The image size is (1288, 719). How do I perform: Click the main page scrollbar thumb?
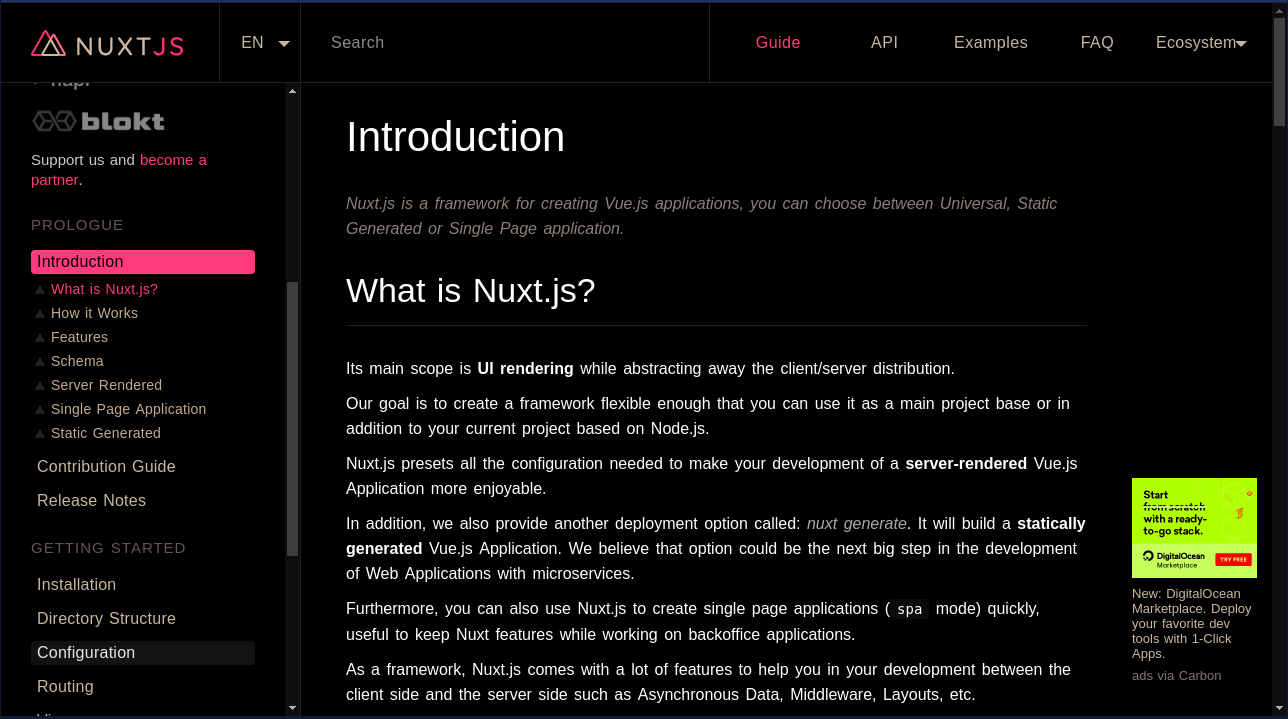(1280, 72)
